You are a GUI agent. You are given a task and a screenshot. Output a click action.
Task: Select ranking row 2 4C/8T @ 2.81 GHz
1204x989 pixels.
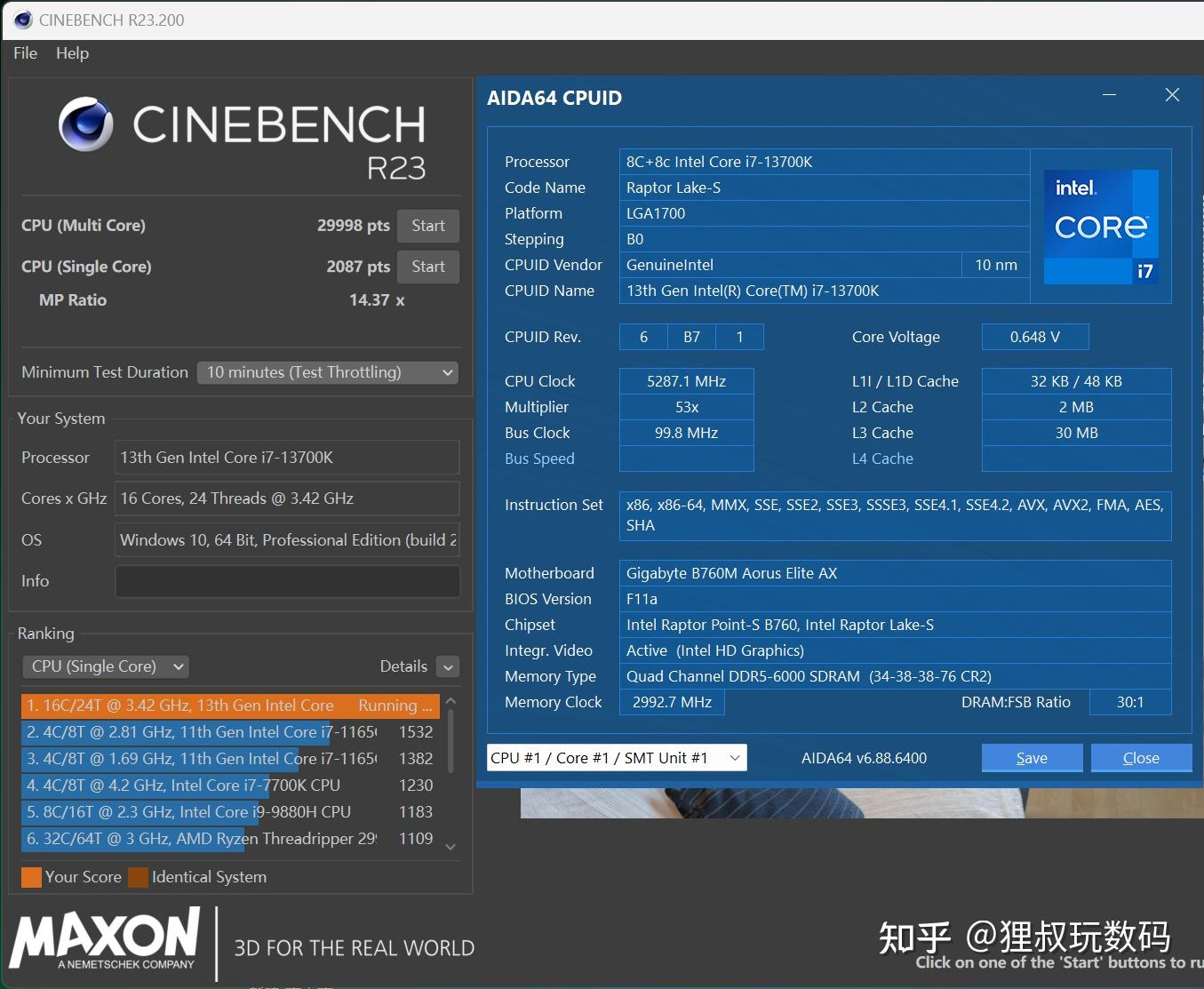click(230, 732)
